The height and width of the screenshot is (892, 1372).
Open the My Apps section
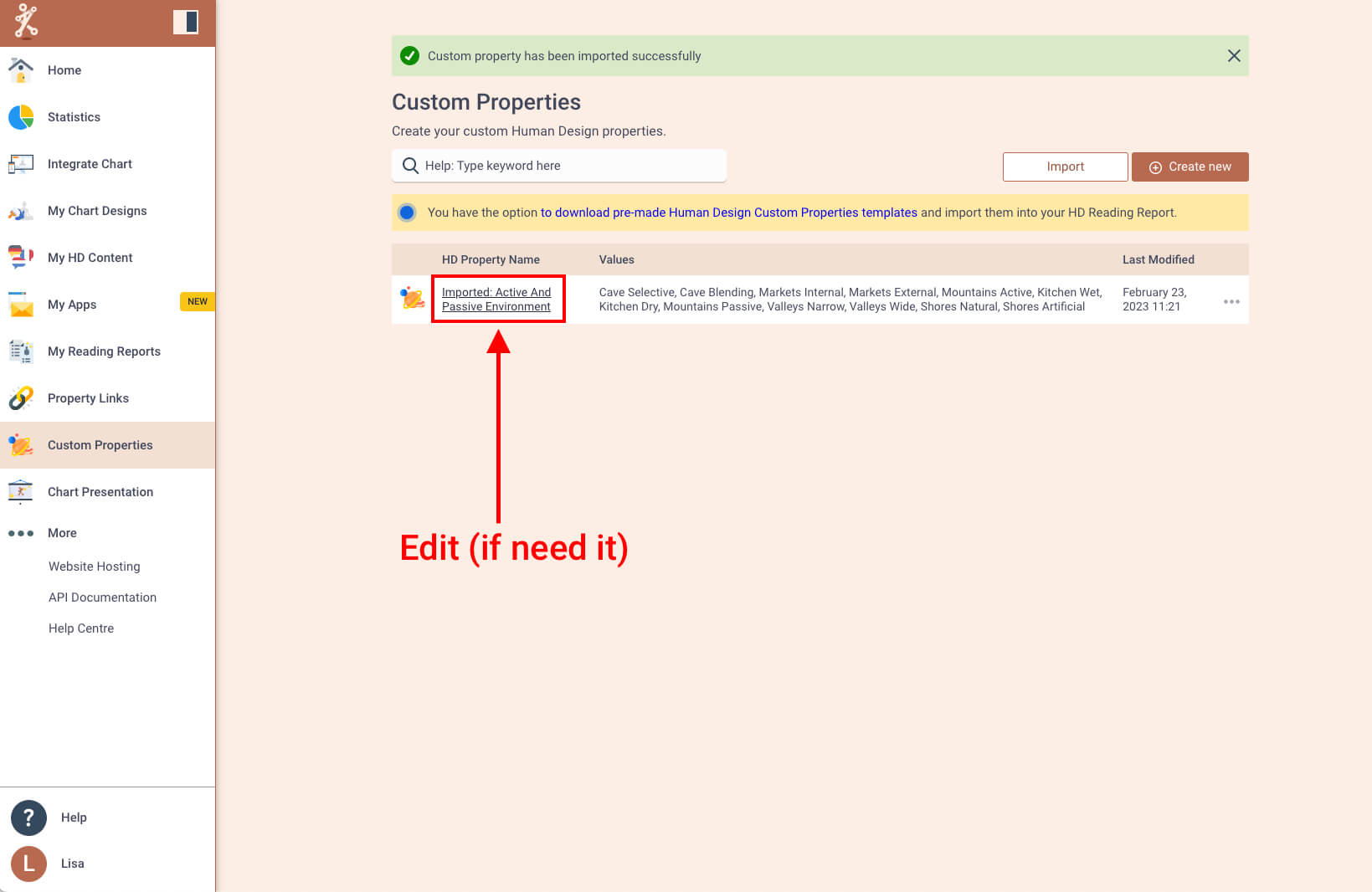click(72, 305)
